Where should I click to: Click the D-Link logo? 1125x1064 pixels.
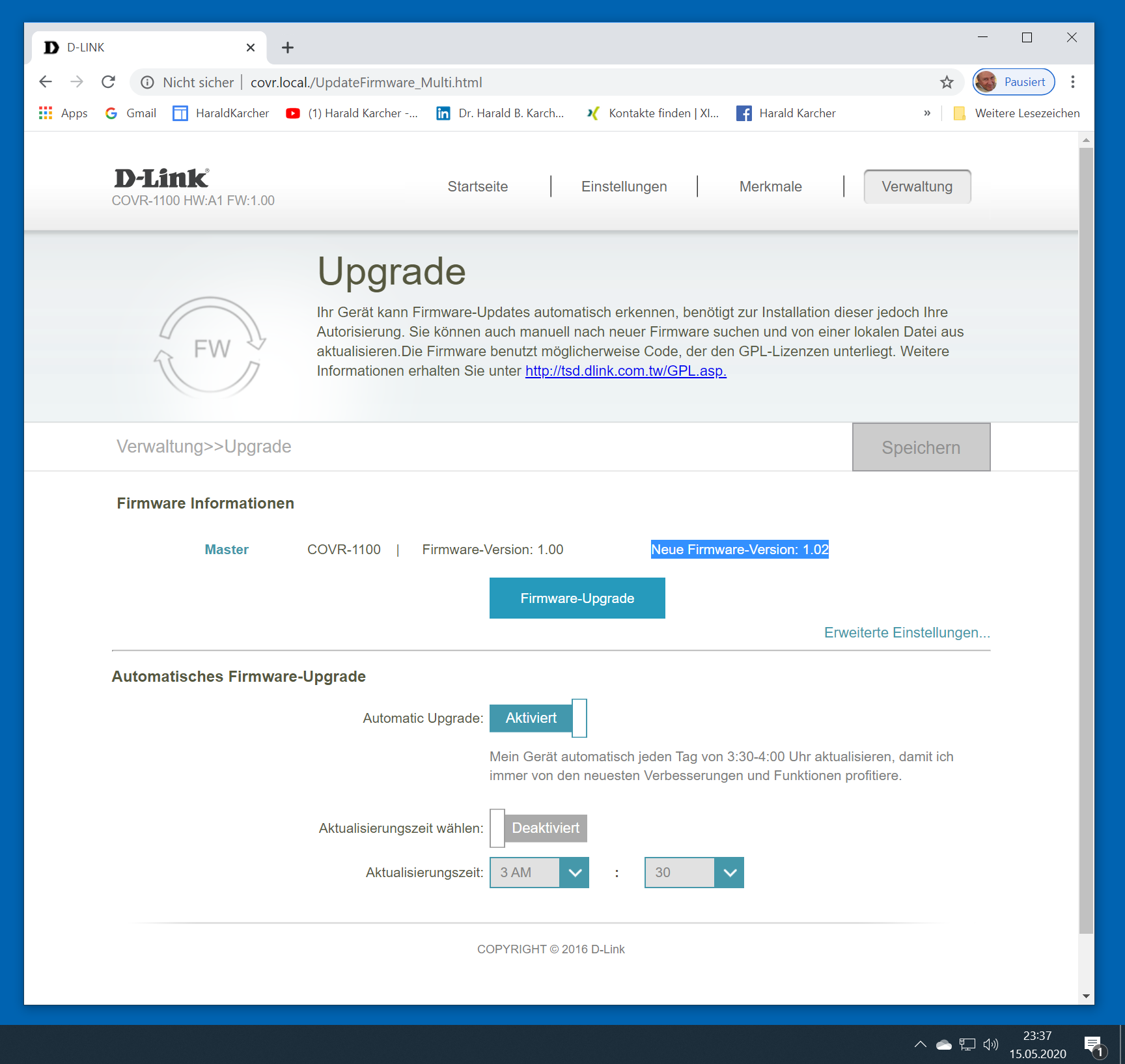(161, 178)
